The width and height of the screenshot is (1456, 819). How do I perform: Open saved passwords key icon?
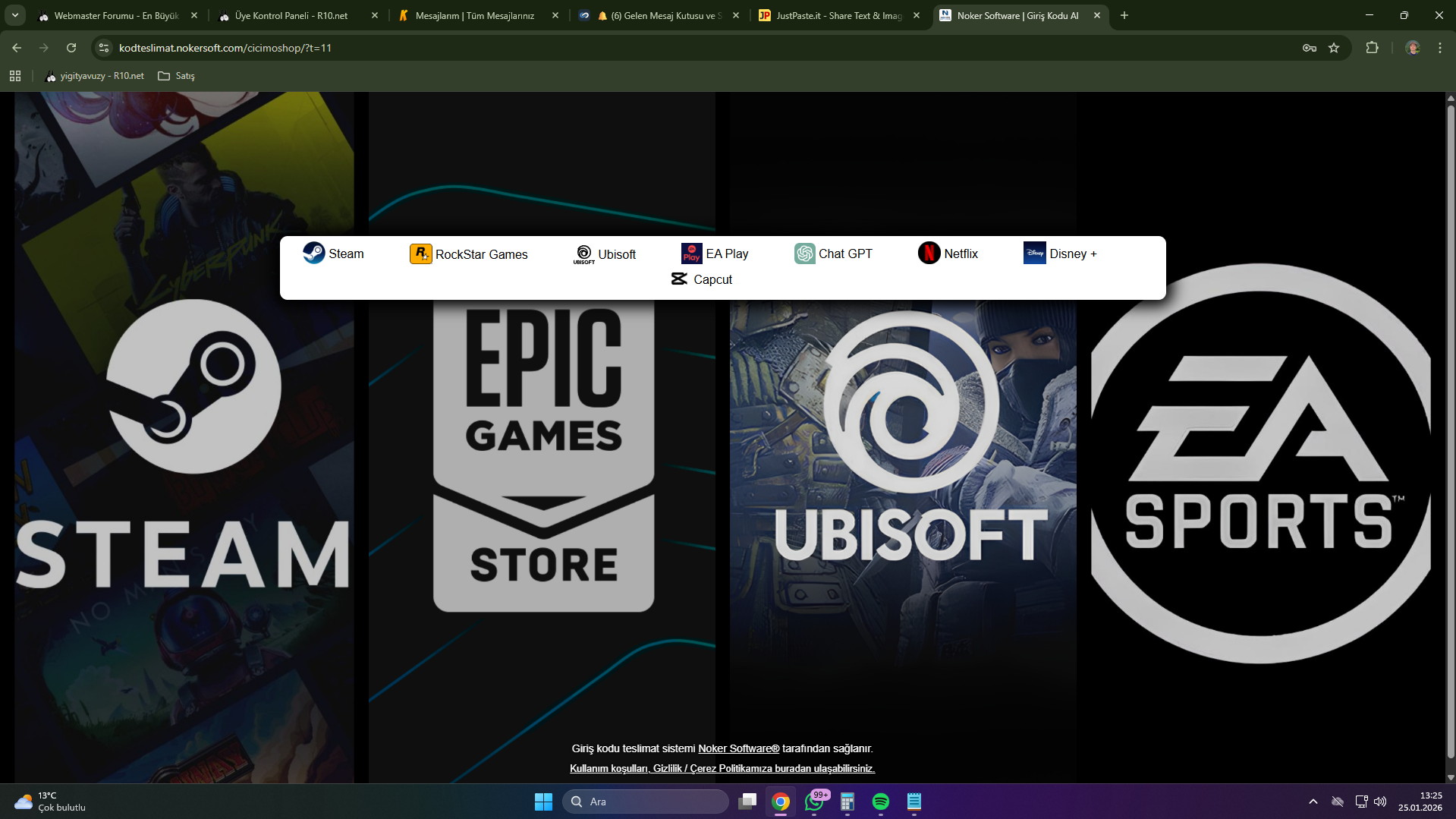pyautogui.click(x=1310, y=48)
